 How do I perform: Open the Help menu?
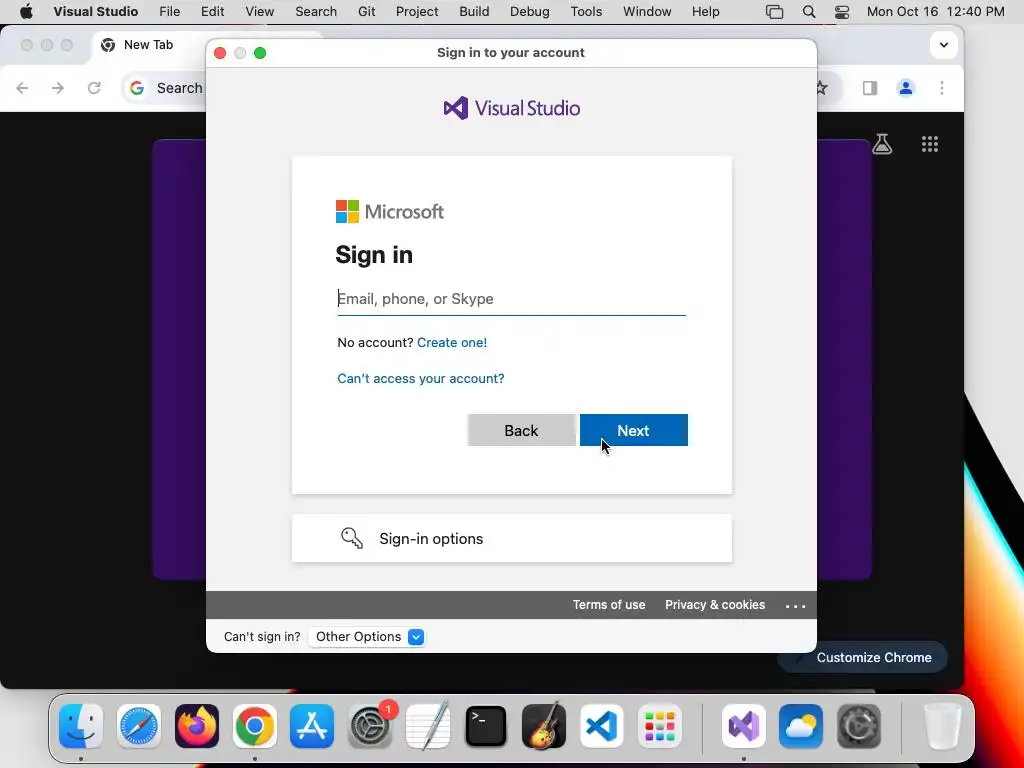(x=705, y=12)
